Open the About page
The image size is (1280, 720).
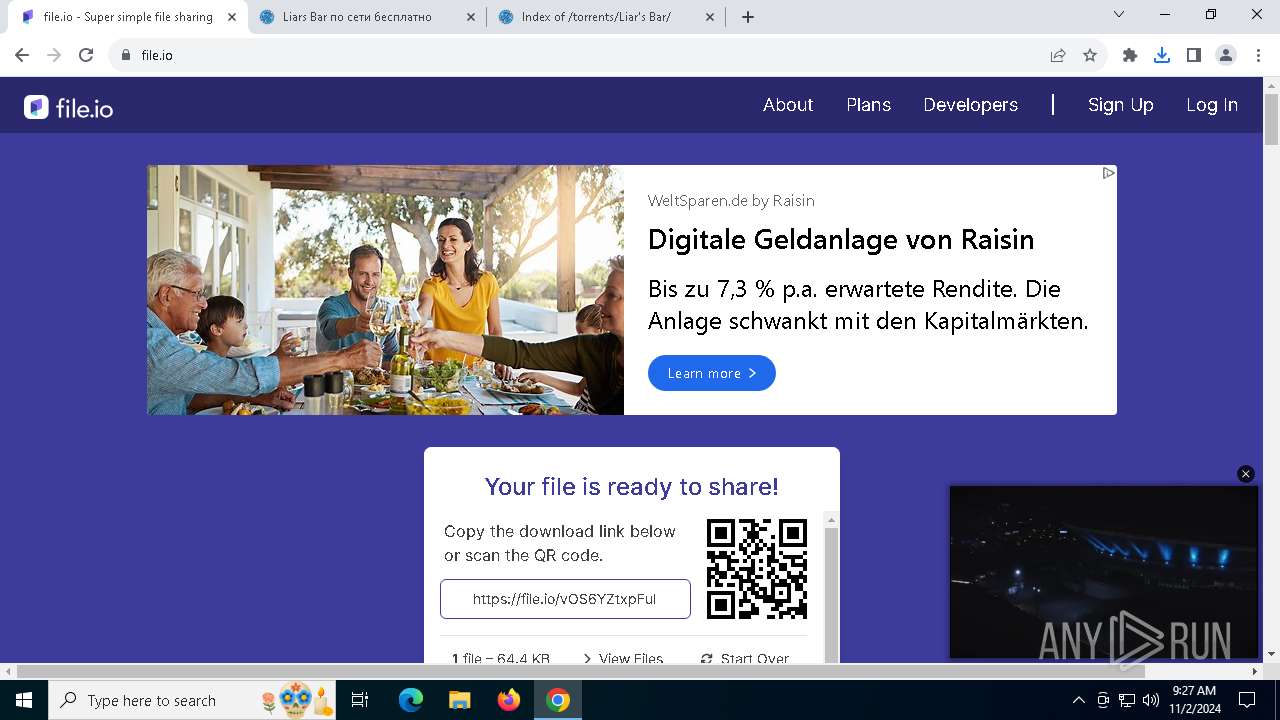click(788, 105)
